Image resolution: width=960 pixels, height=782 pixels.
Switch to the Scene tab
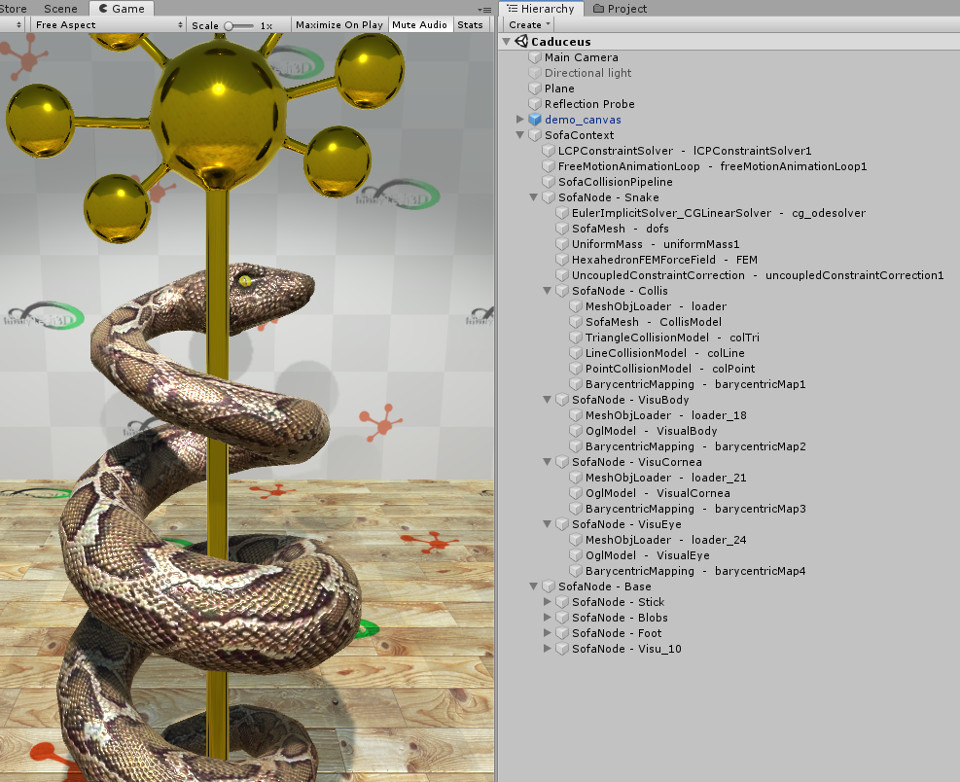pyautogui.click(x=61, y=9)
